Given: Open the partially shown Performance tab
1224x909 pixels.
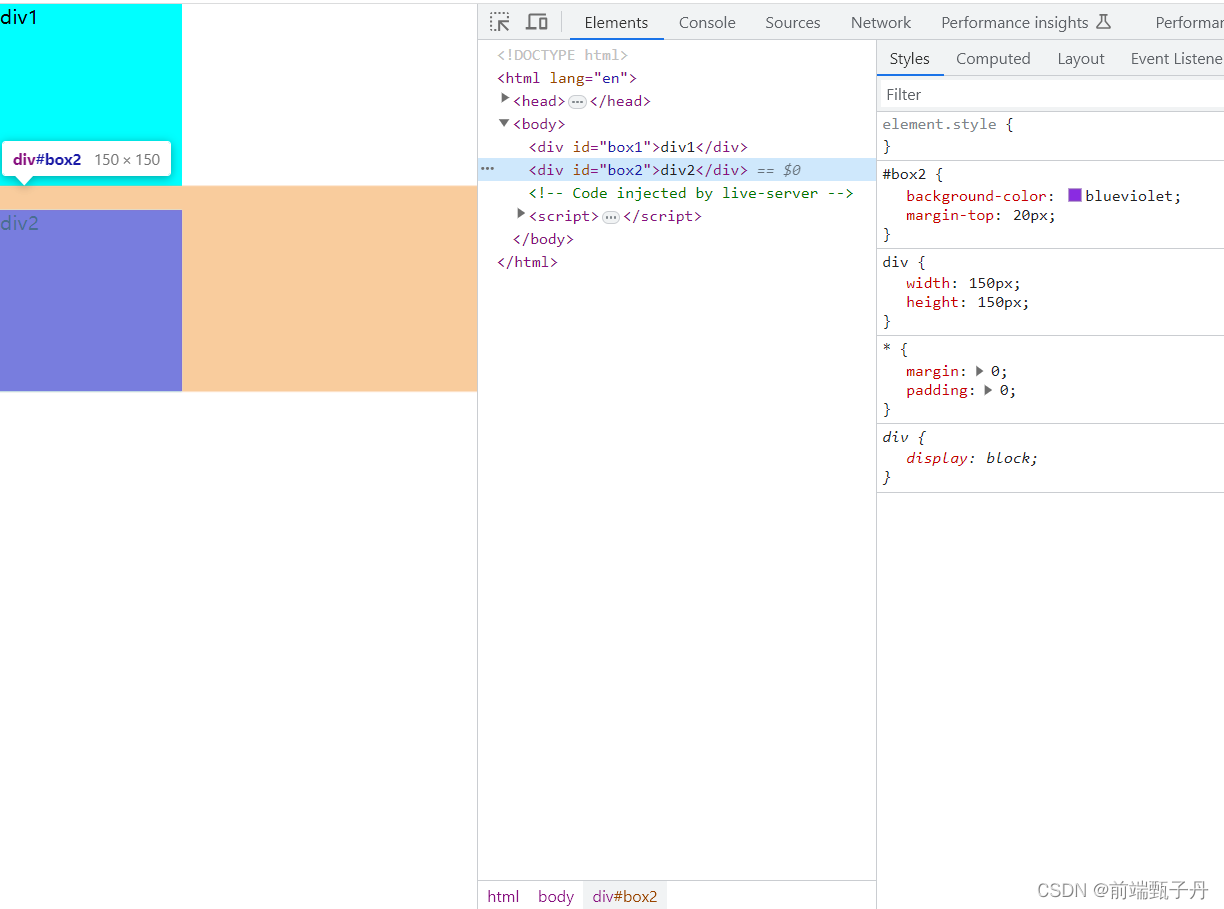Looking at the screenshot, I should (x=1189, y=22).
